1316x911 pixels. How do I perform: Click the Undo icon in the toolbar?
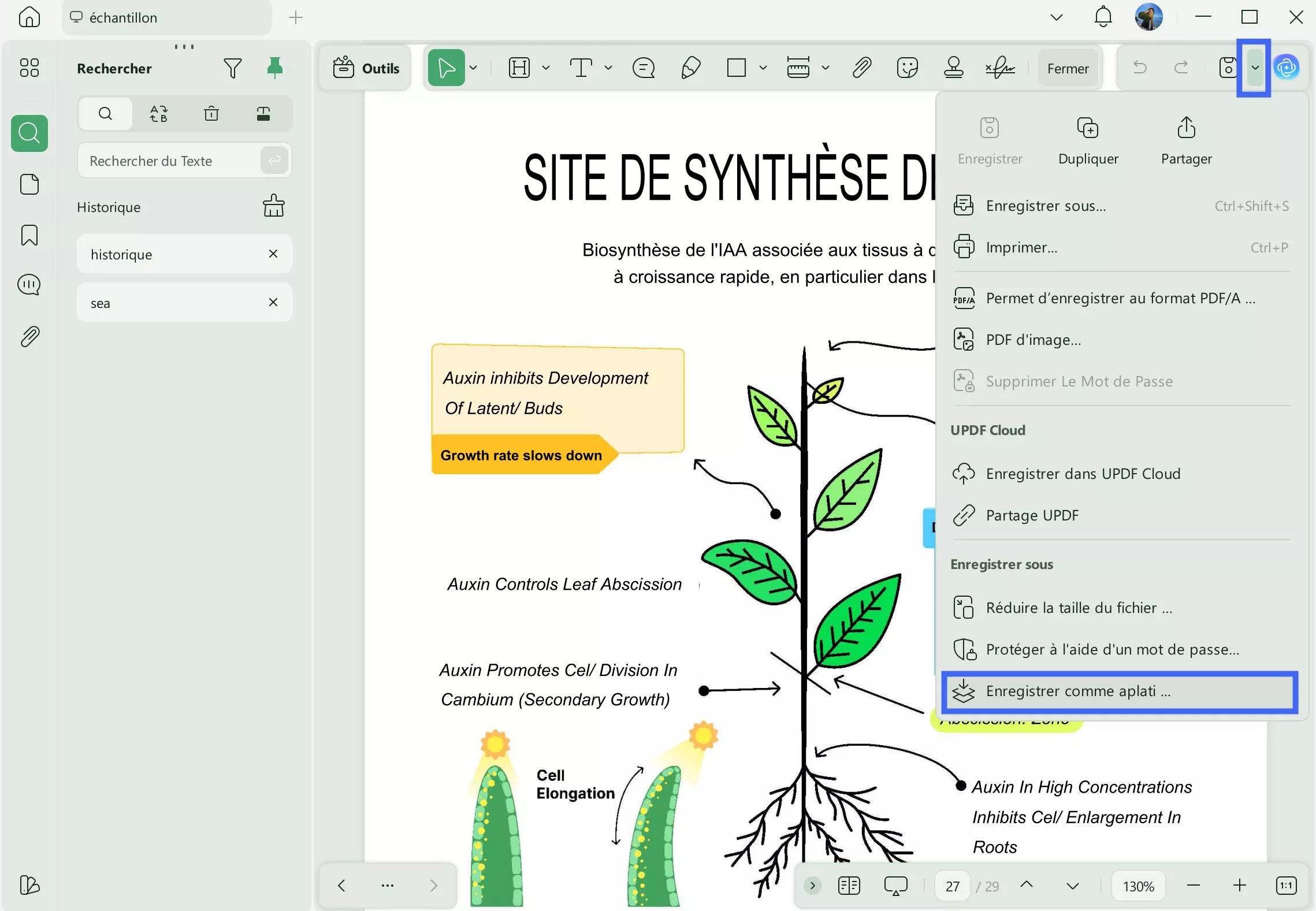tap(1141, 68)
